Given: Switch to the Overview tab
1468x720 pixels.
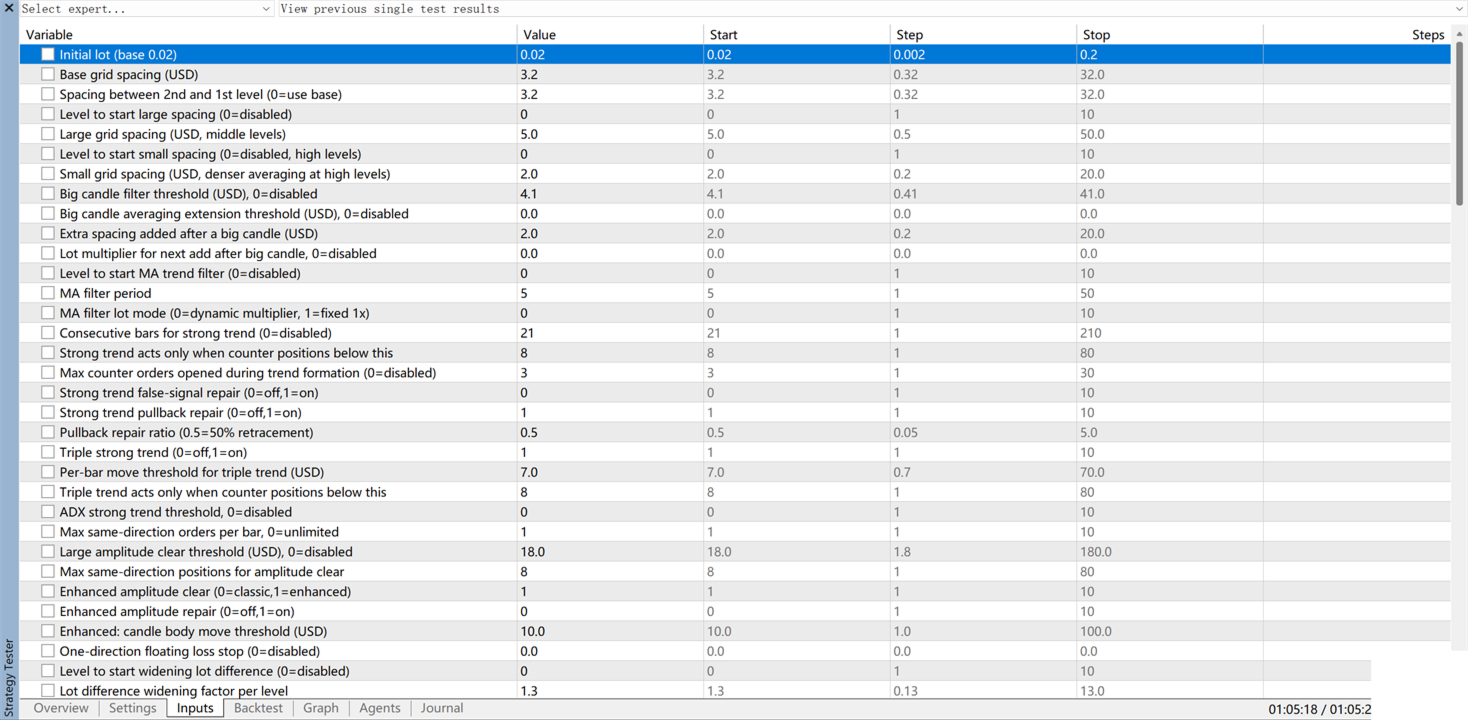Looking at the screenshot, I should (x=61, y=708).
